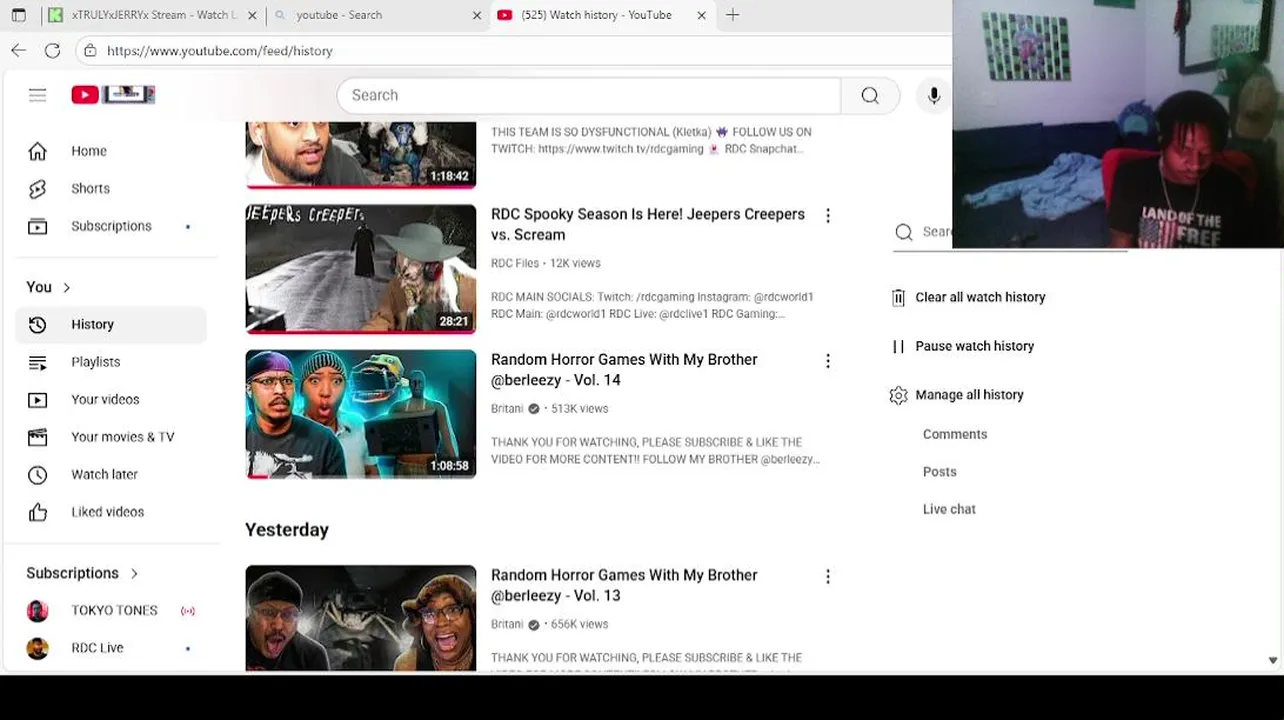This screenshot has width=1284, height=720.
Task: Click TOKYO TONES channel avatar
Action: pos(37,610)
